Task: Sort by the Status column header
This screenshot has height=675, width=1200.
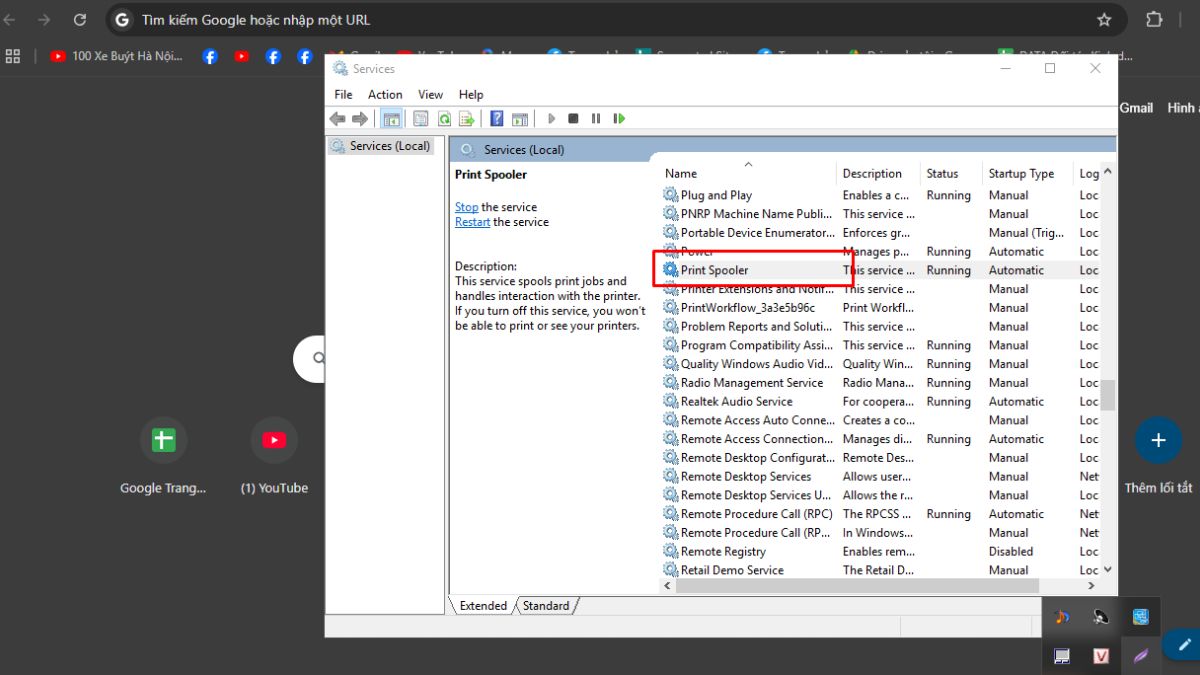Action: (x=951, y=173)
